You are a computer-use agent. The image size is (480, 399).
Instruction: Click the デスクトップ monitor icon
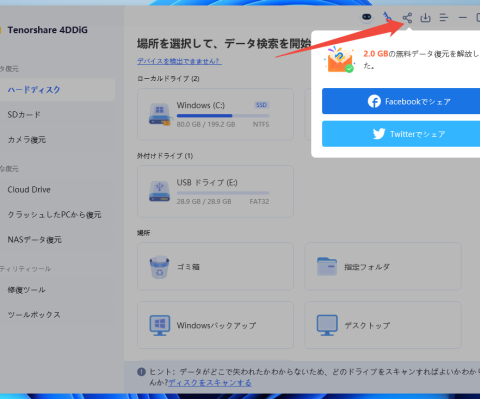327,325
